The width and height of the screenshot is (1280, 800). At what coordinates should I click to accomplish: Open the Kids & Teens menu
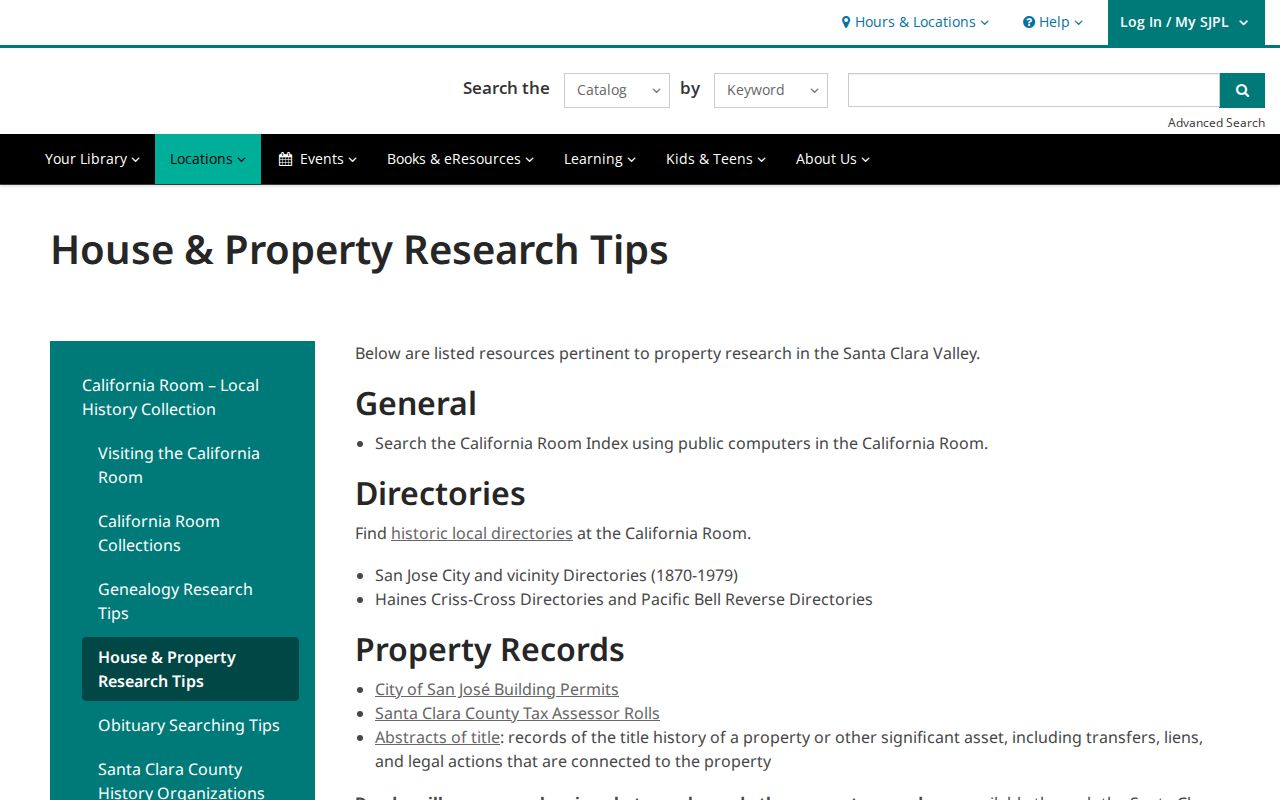pos(716,159)
